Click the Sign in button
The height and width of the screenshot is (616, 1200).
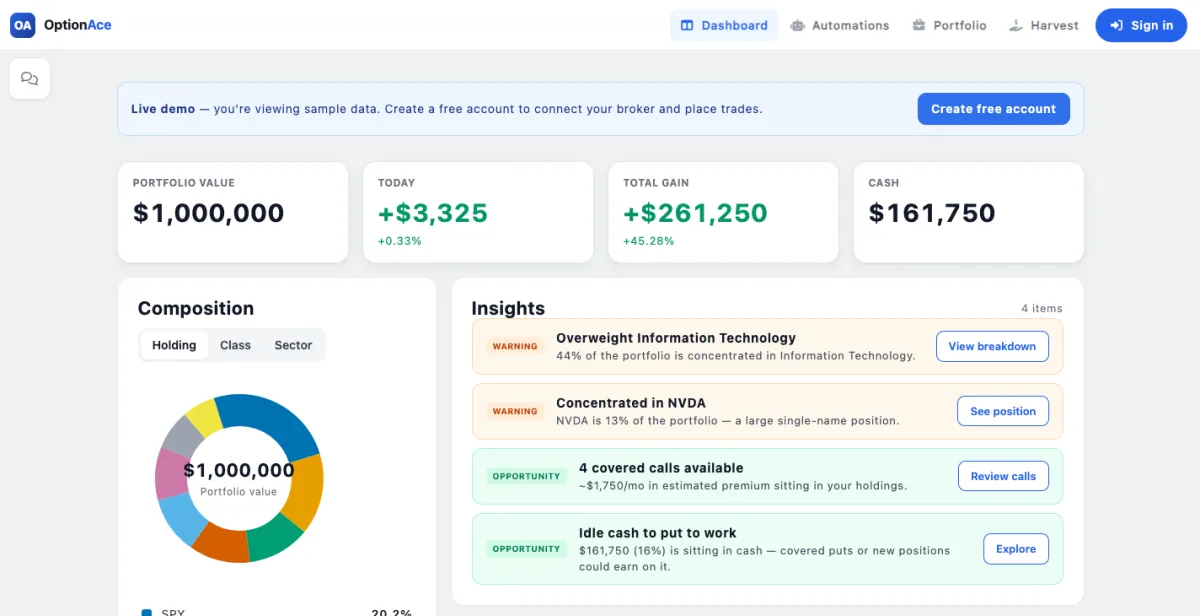tap(1141, 25)
